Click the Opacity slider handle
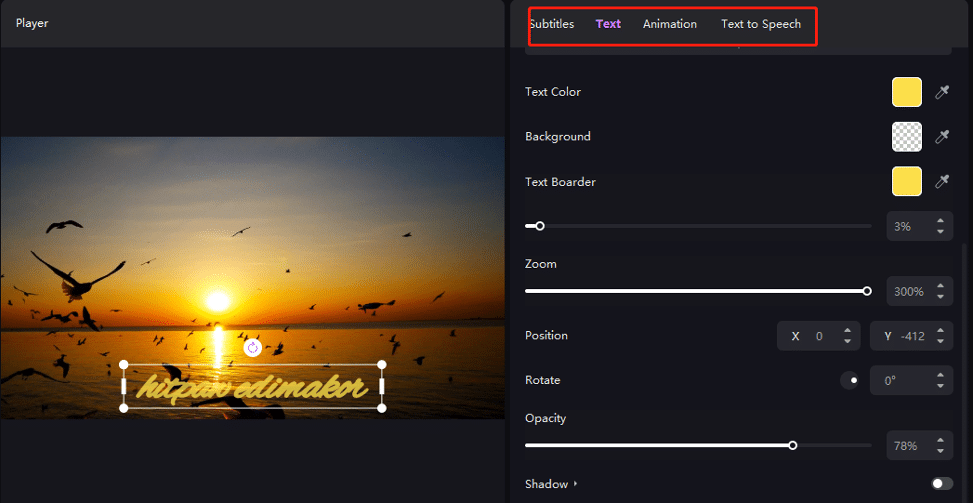 coord(792,445)
